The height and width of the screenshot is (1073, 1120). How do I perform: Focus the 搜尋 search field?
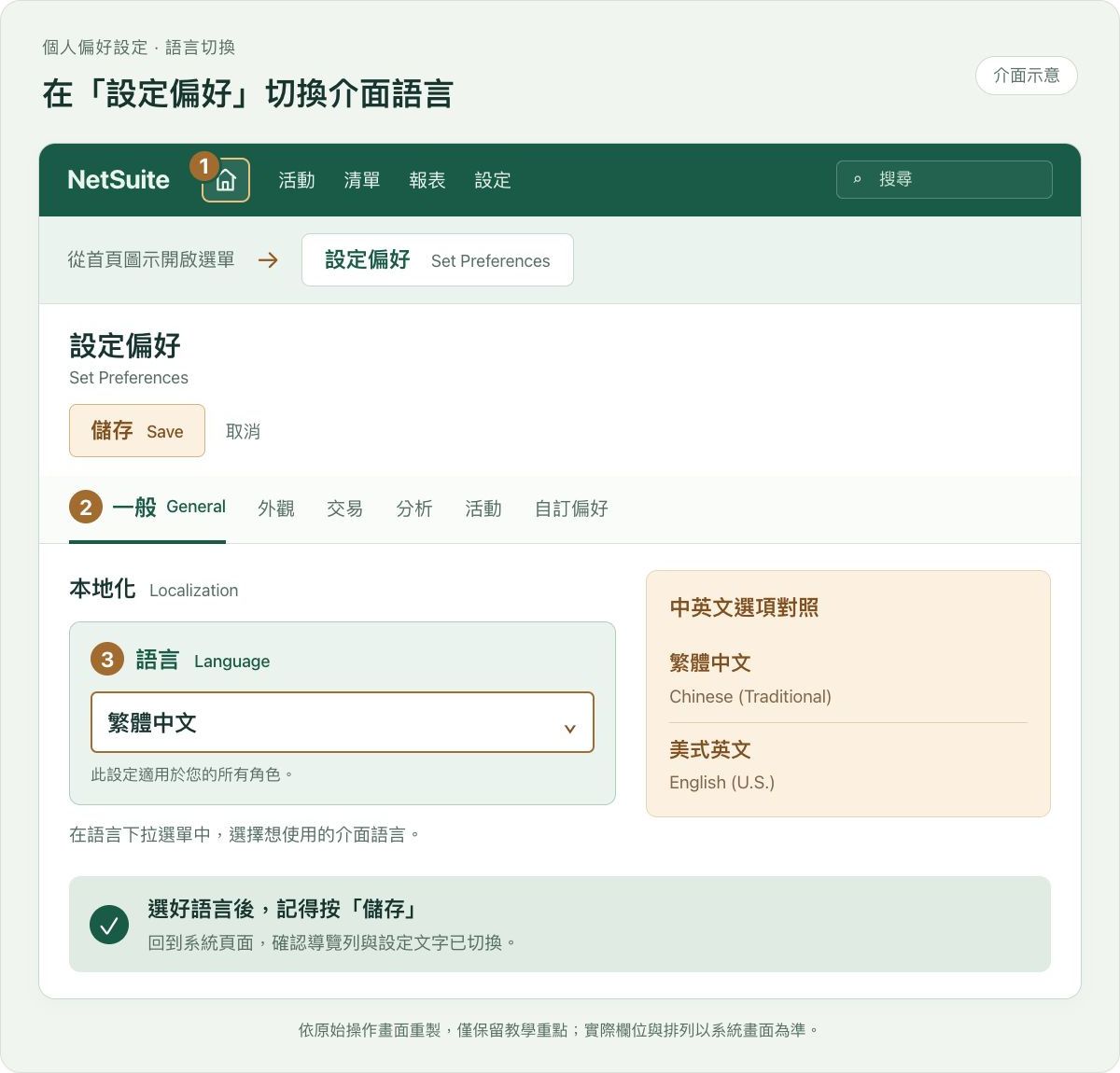945,179
